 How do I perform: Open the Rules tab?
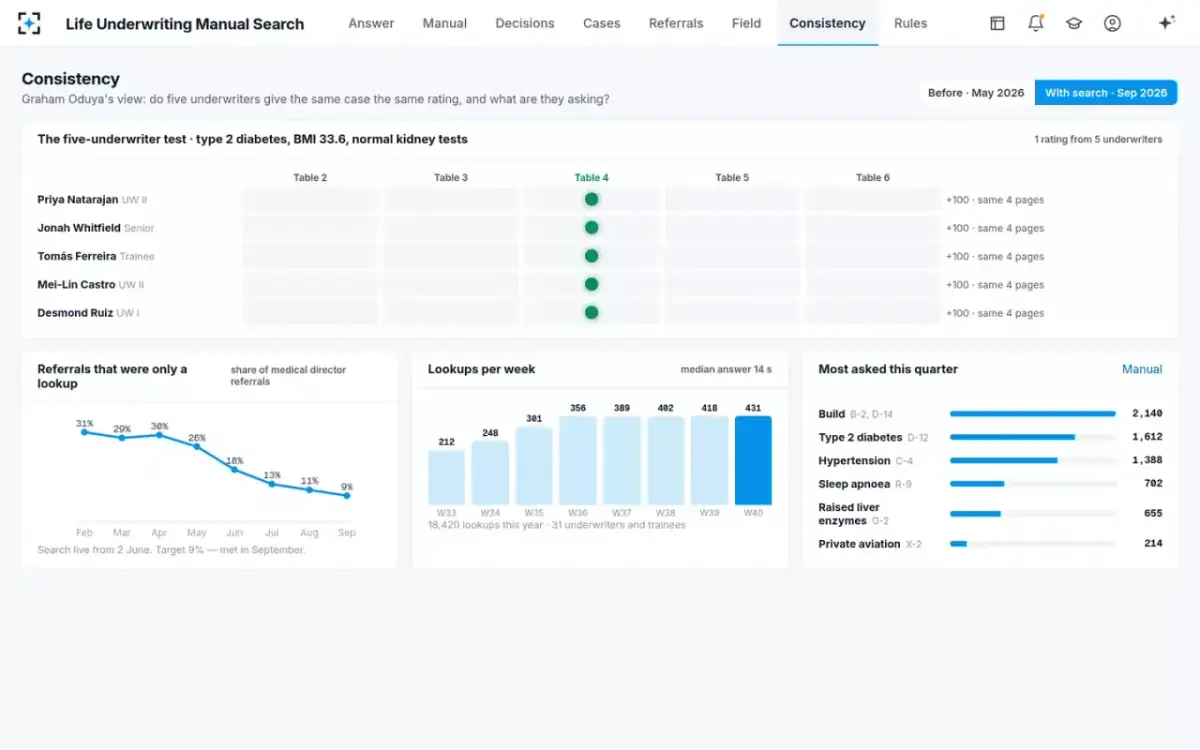910,23
